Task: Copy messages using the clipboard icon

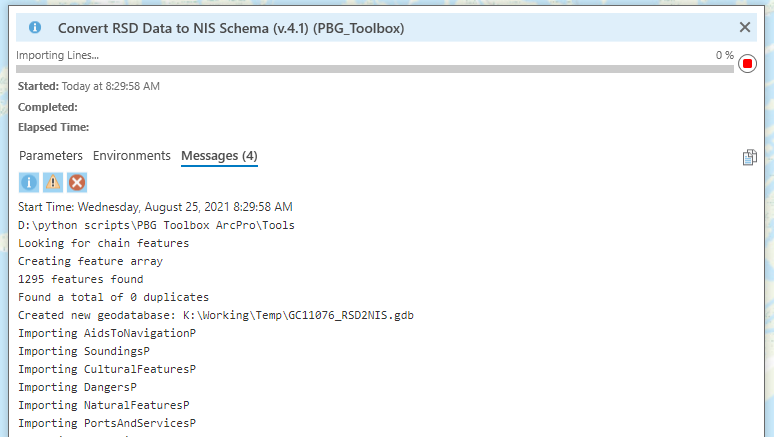Action: click(x=749, y=157)
